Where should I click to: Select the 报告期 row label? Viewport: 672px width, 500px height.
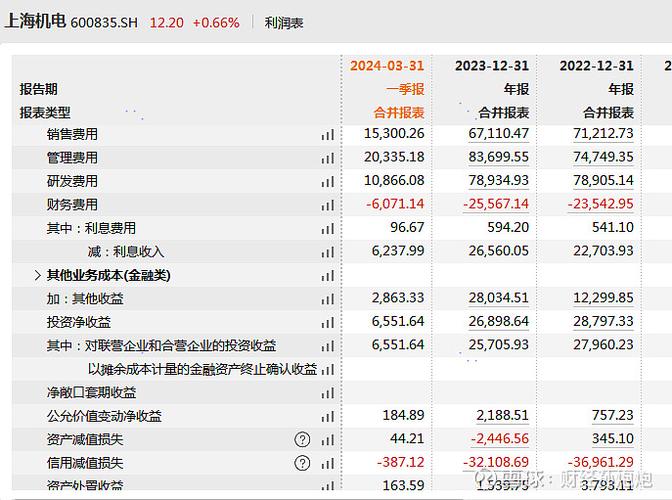39,89
